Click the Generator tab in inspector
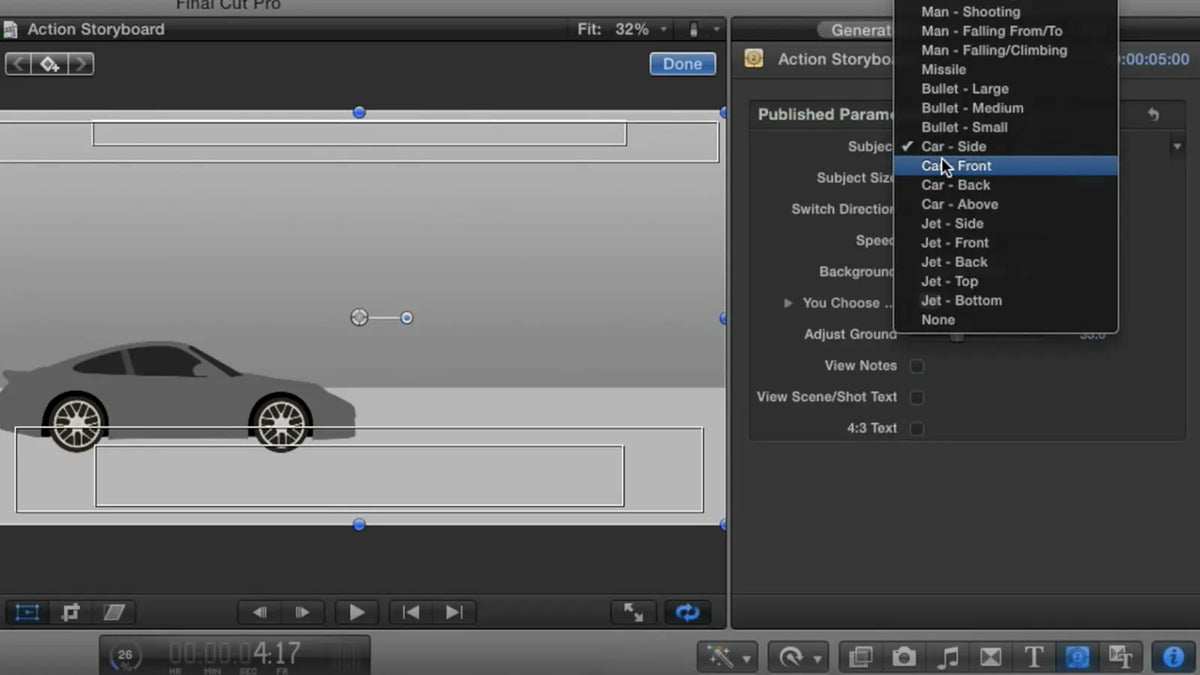Viewport: 1200px width, 675px height. tap(855, 30)
